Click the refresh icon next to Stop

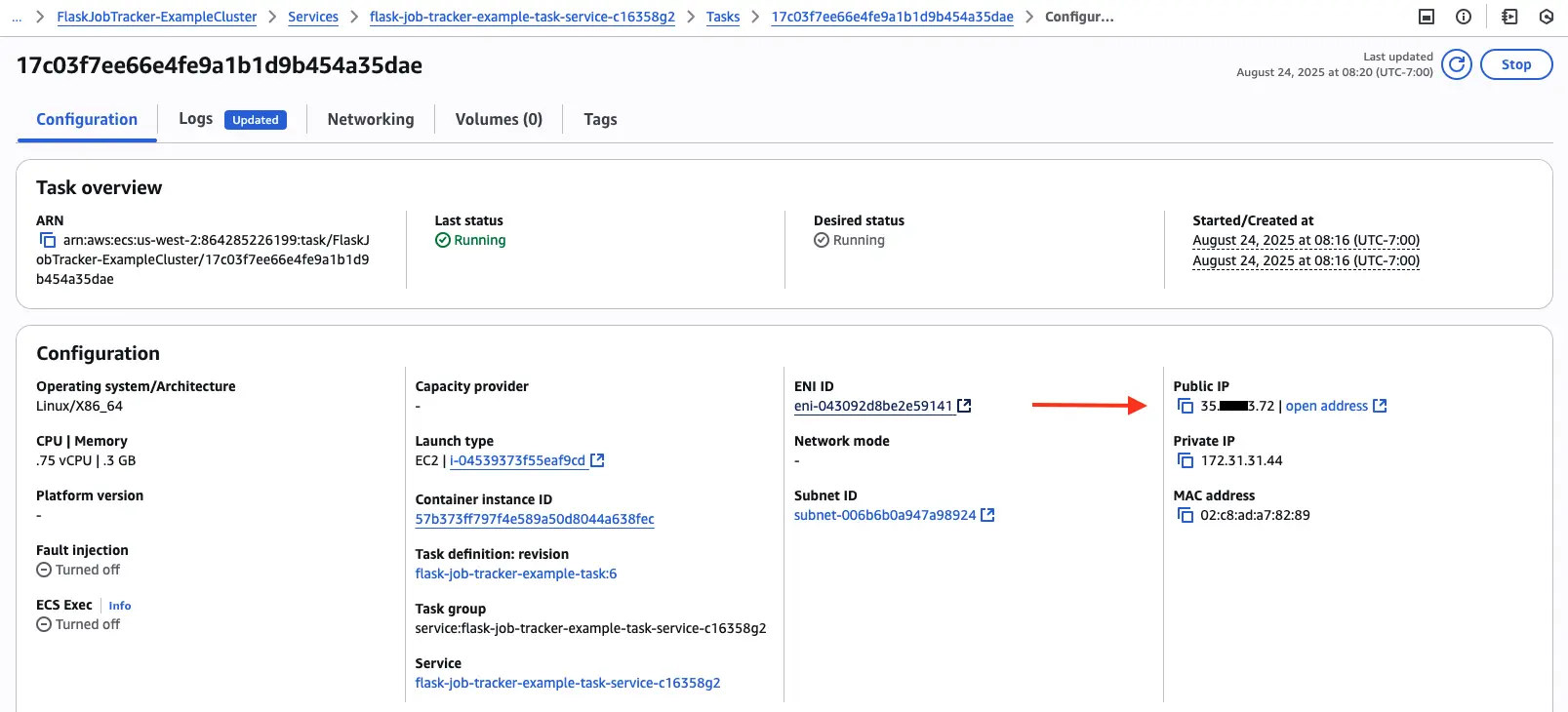(x=1456, y=64)
